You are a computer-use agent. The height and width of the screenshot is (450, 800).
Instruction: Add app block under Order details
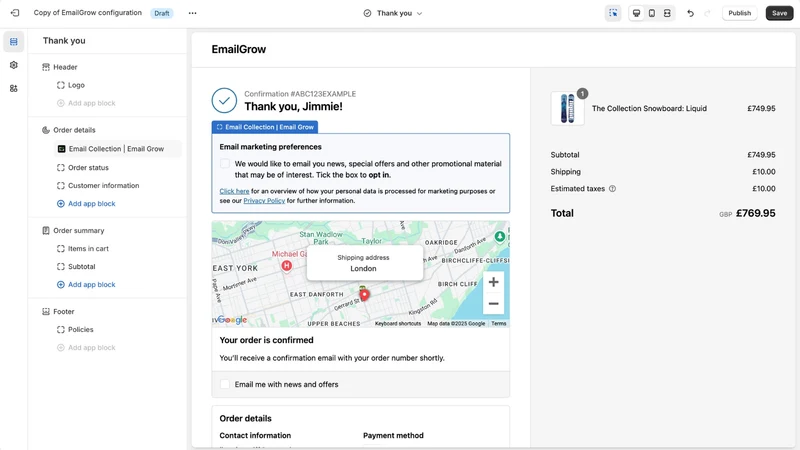click(86, 204)
